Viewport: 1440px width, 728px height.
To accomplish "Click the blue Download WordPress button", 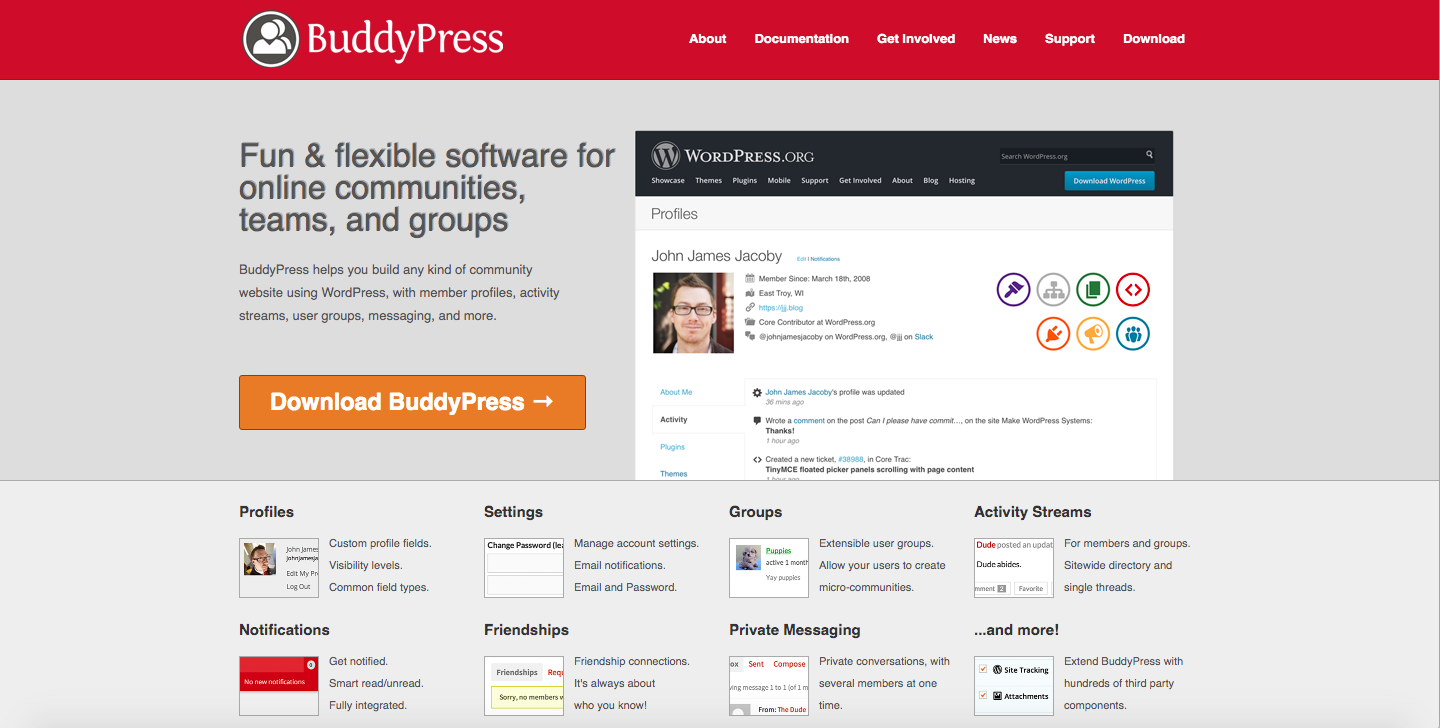I will pyautogui.click(x=1109, y=181).
